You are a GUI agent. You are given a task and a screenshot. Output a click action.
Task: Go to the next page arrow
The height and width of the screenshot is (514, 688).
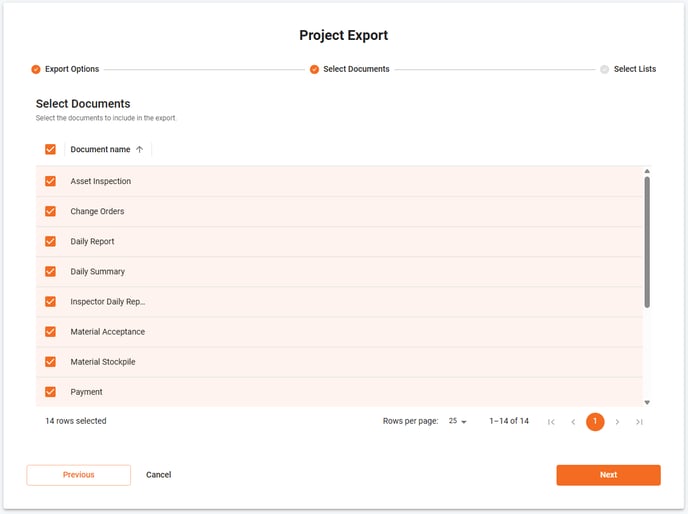617,422
